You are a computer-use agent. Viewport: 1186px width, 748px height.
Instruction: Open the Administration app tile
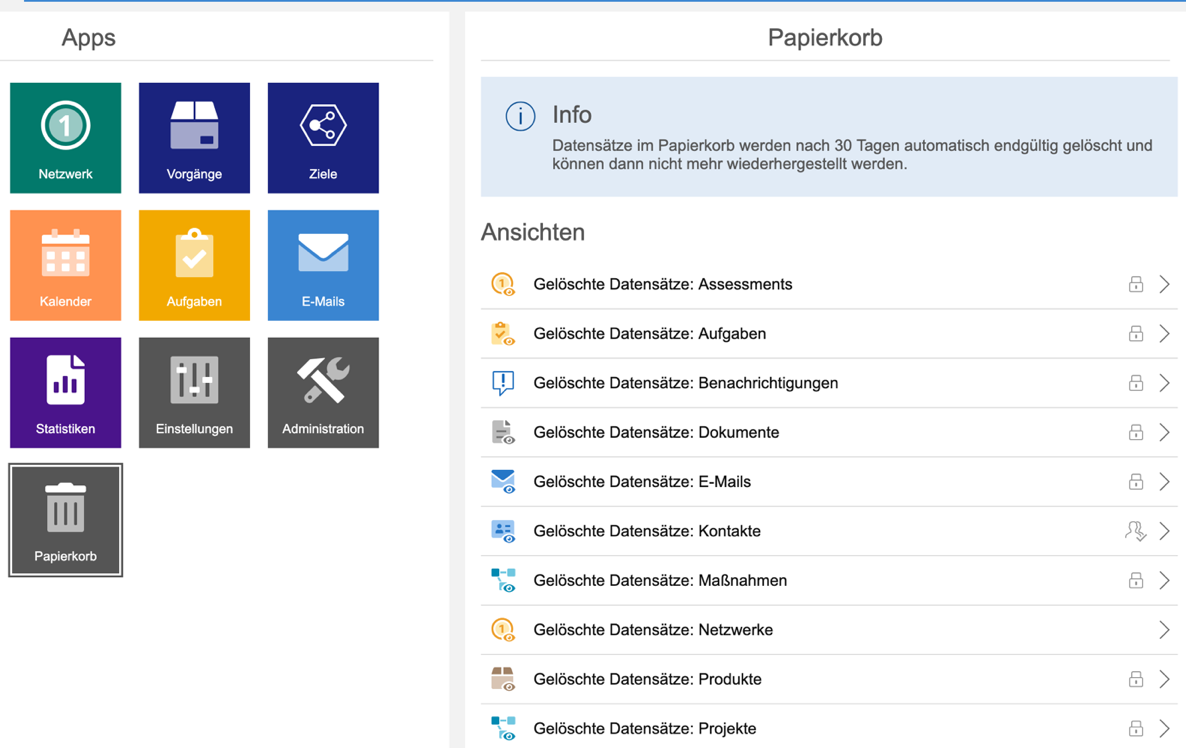(323, 392)
